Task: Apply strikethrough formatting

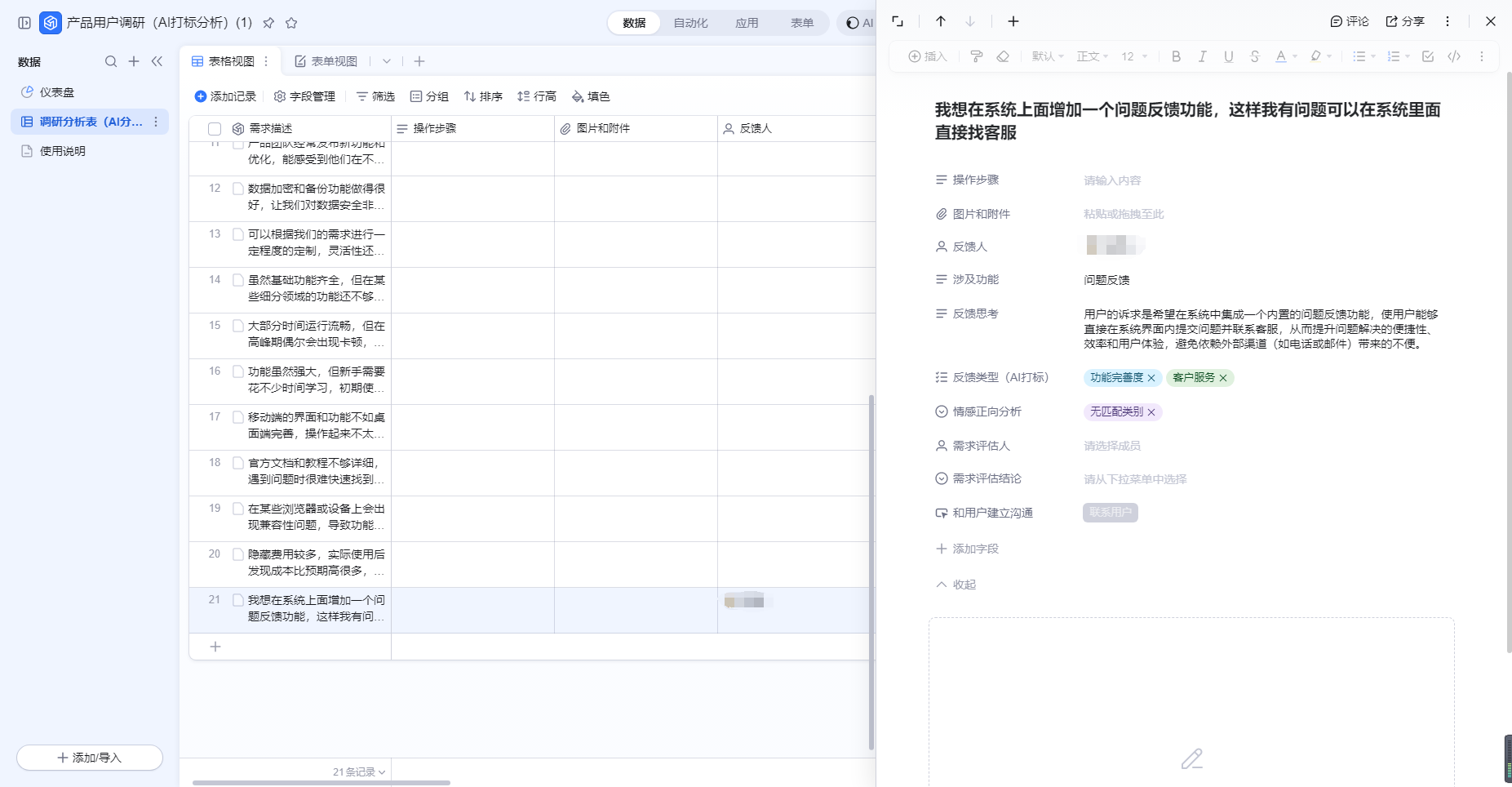Action: click(x=1254, y=56)
